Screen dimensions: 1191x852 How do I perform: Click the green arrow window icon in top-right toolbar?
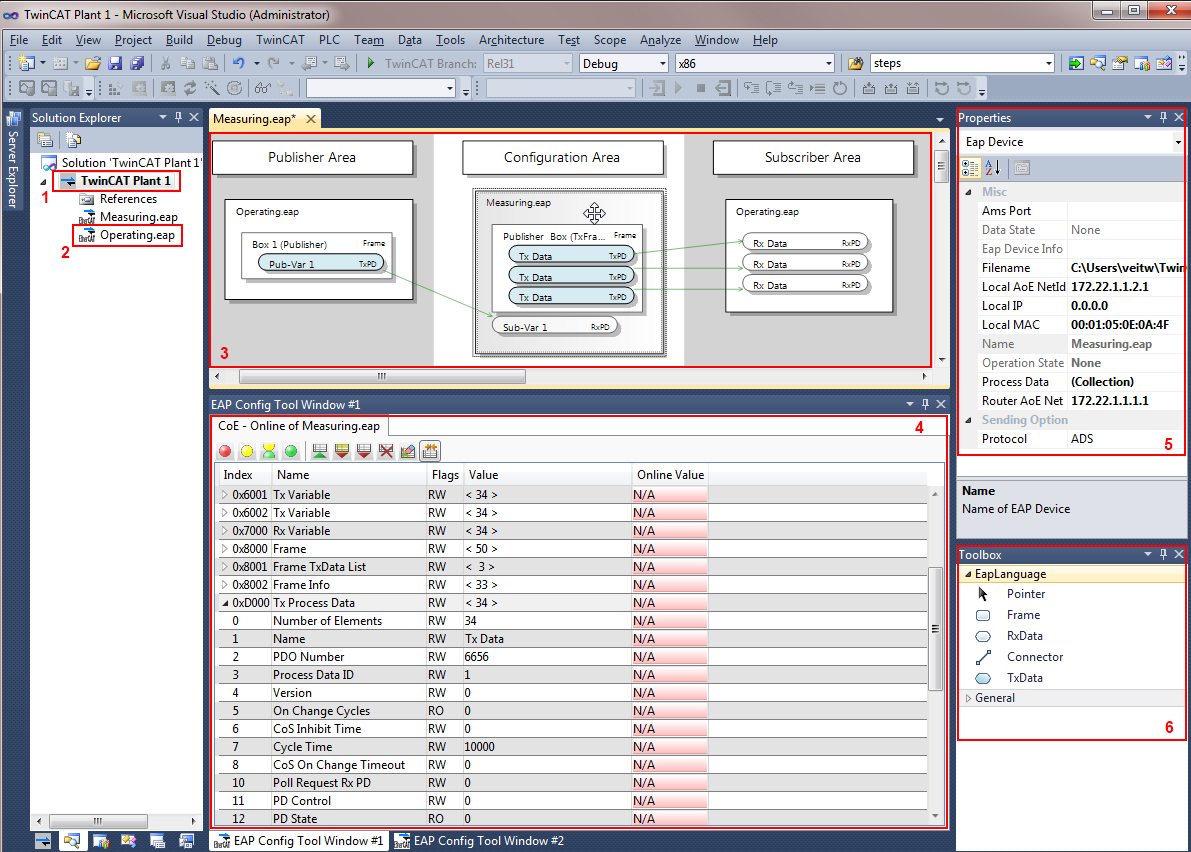click(x=1076, y=63)
